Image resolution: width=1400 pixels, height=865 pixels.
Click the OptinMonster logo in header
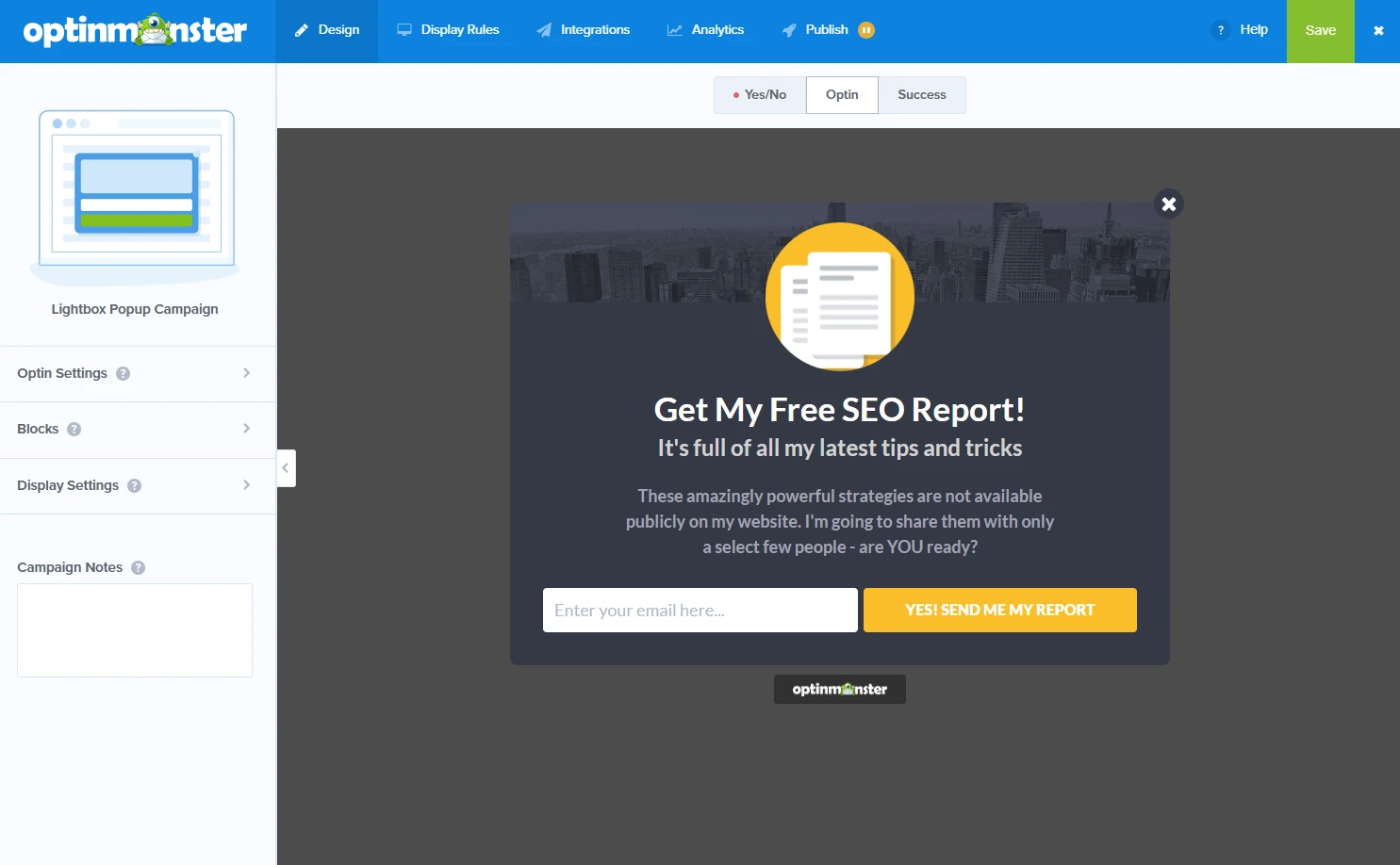135,30
